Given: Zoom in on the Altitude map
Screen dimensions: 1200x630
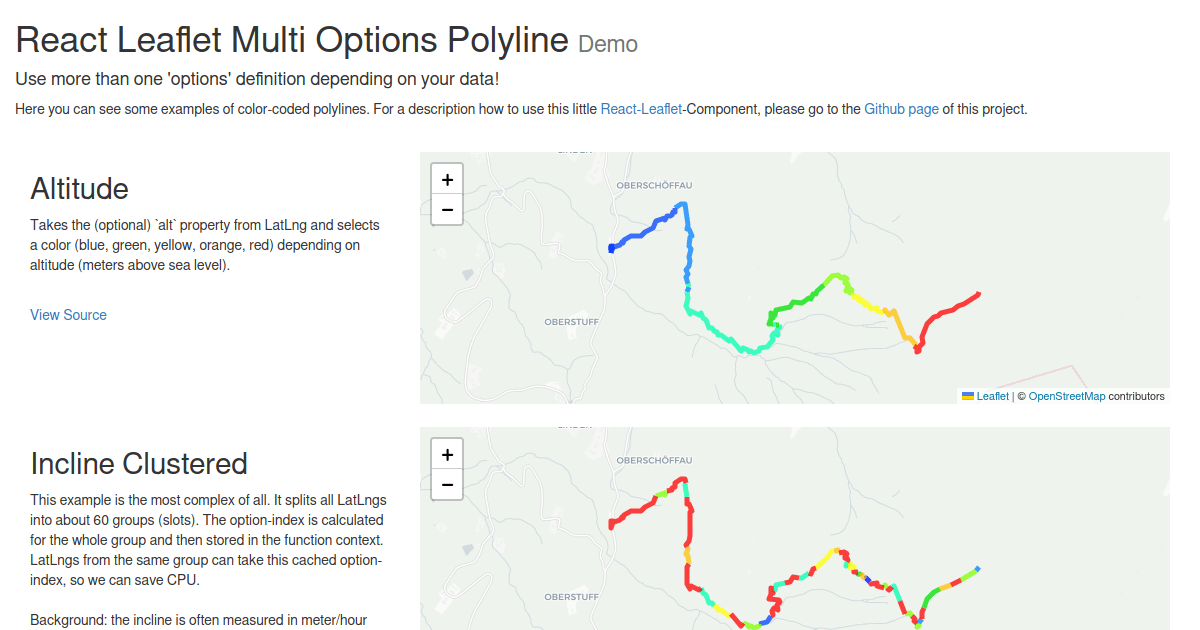Looking at the screenshot, I should 447,179.
